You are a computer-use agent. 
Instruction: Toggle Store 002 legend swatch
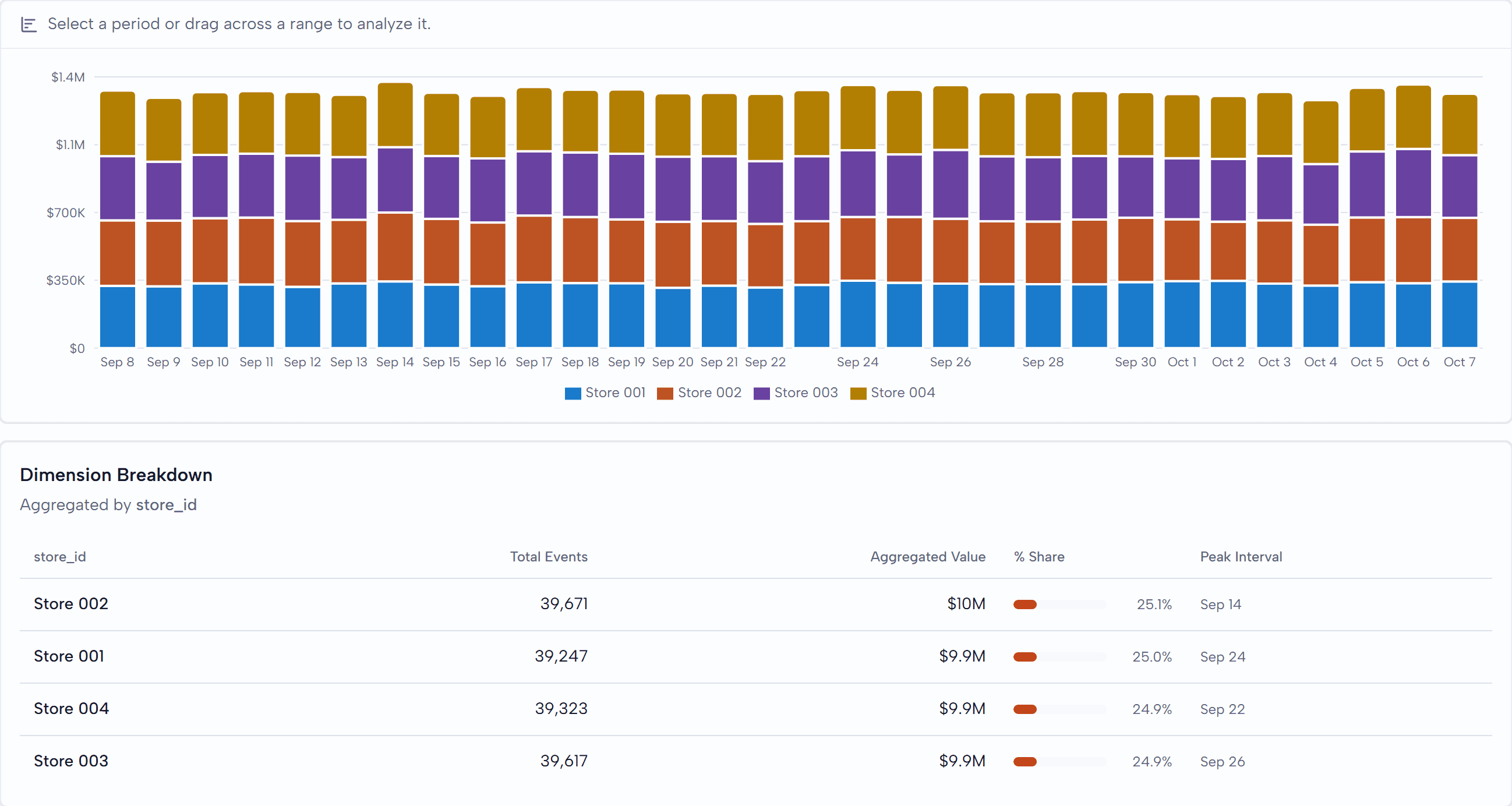(x=665, y=393)
